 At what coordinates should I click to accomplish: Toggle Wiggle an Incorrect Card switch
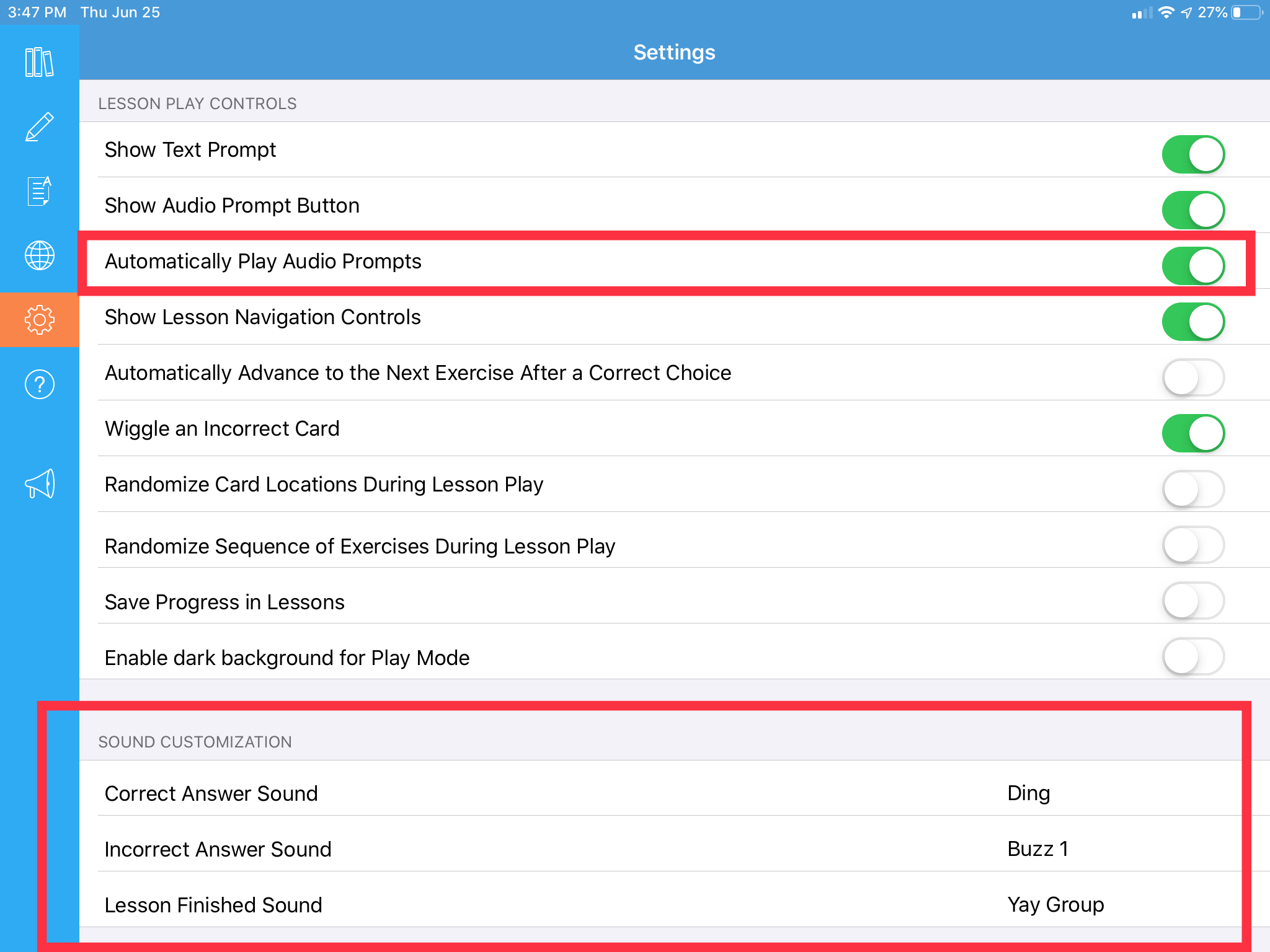1193,433
